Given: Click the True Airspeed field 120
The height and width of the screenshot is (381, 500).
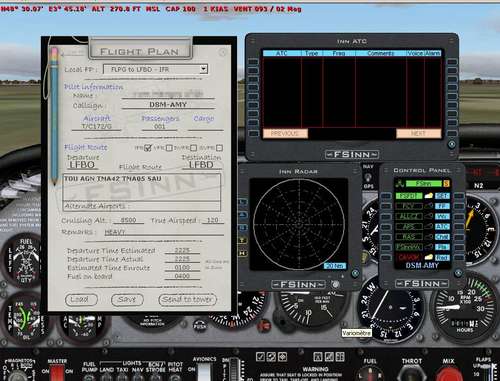Looking at the screenshot, I should (212, 220).
